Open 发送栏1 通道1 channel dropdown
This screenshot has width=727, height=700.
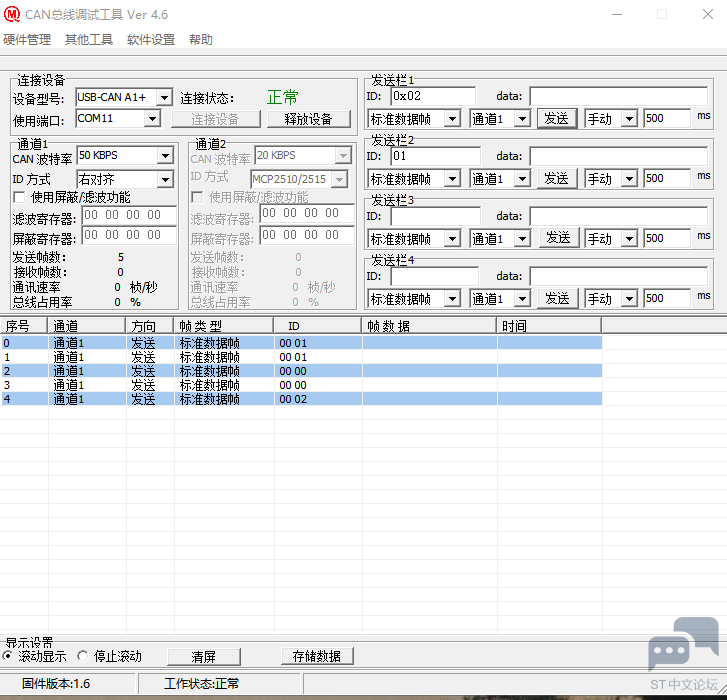[x=522, y=119]
